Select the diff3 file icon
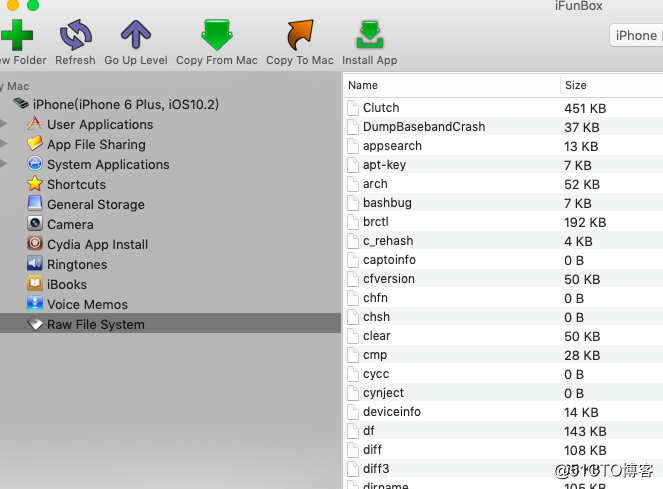 (x=353, y=469)
